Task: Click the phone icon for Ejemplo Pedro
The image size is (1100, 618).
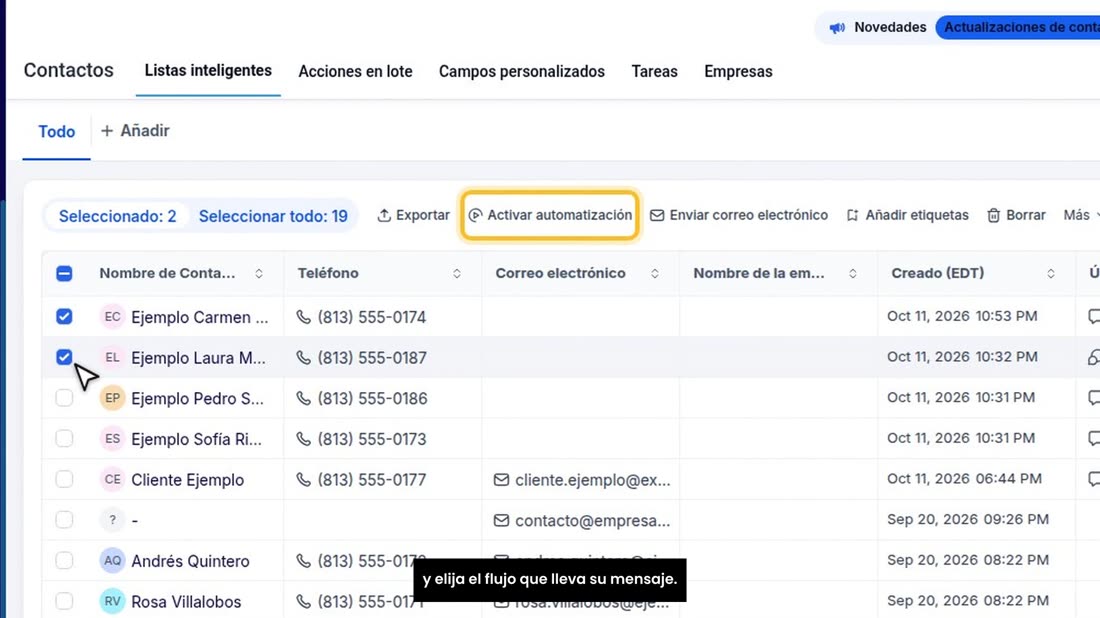Action: [x=303, y=398]
